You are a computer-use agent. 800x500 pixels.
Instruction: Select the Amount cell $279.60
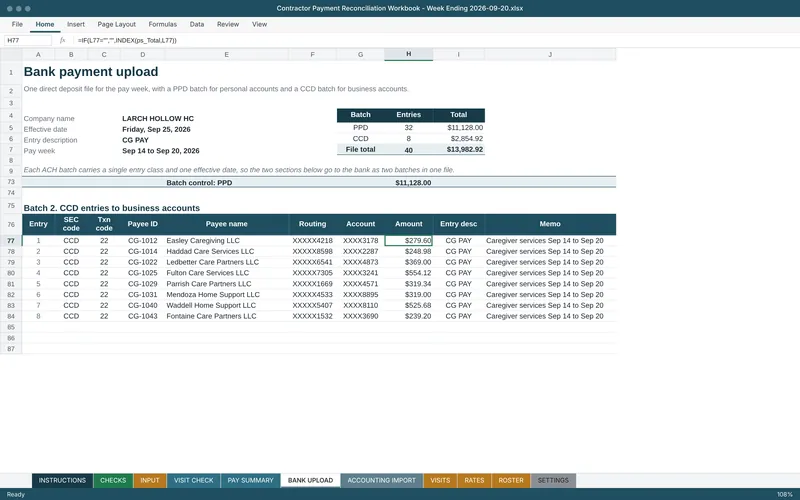pyautogui.click(x=409, y=241)
